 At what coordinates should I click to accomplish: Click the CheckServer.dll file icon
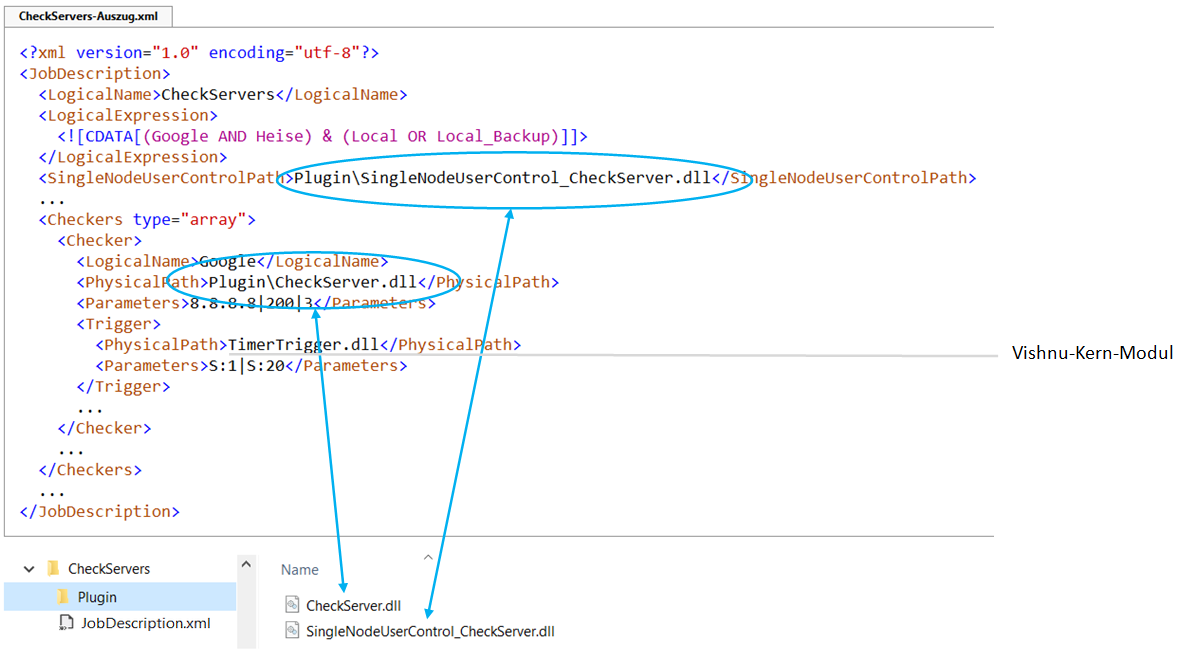point(292,605)
